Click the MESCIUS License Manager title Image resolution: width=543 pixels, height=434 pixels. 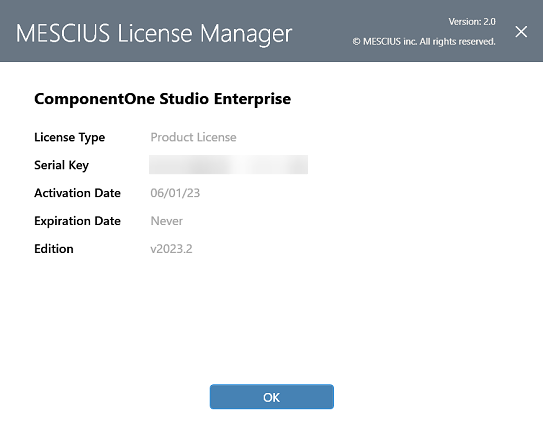[x=154, y=34]
